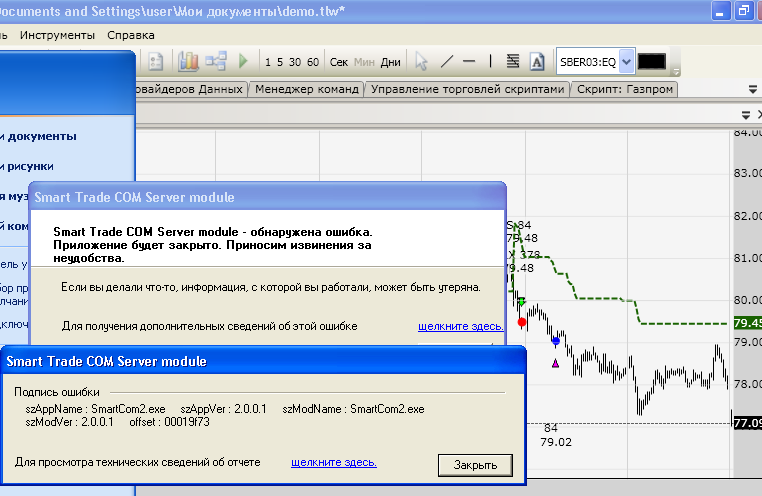Open the chart panel options dropdown
762x496 pixels.
coord(745,115)
